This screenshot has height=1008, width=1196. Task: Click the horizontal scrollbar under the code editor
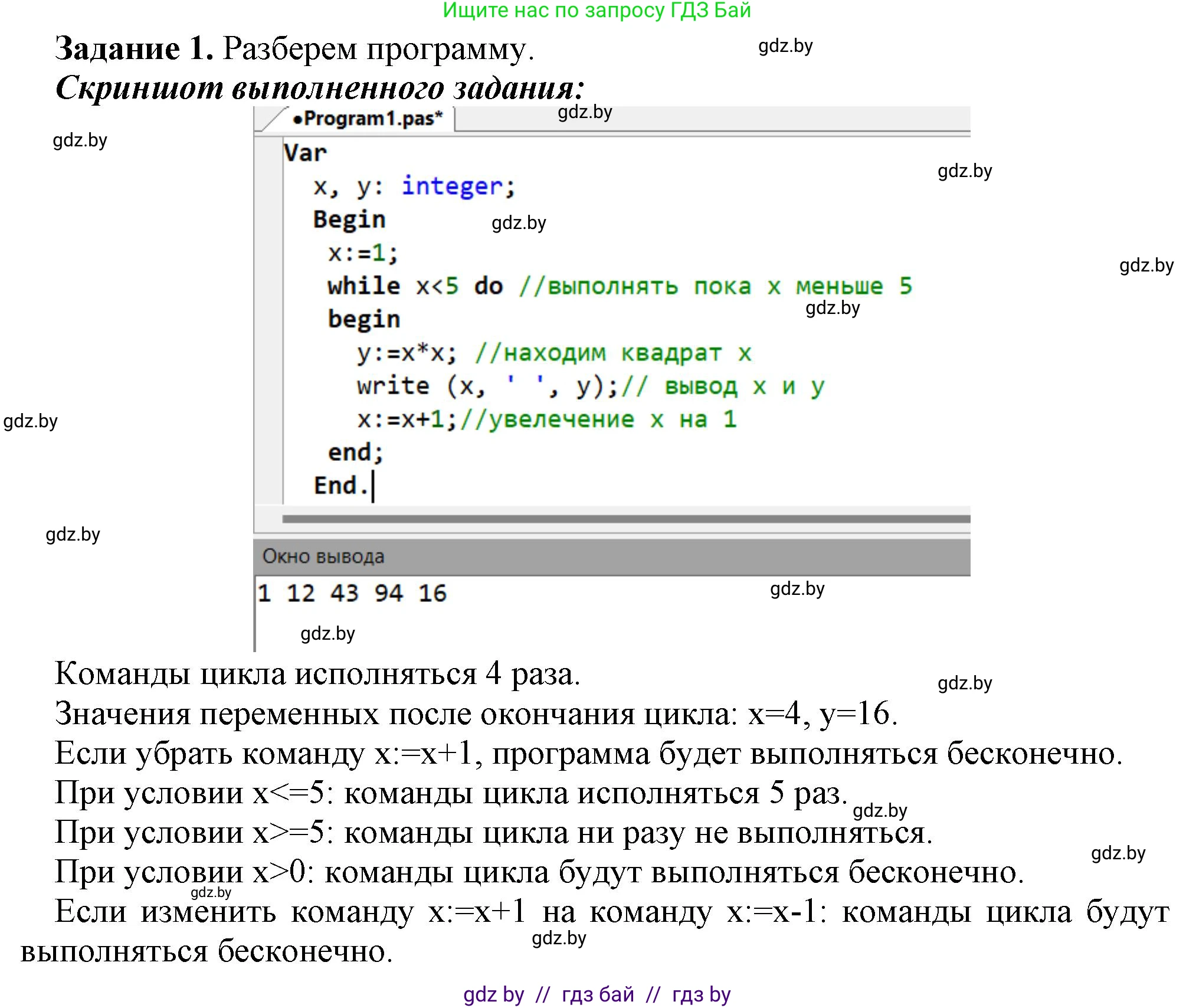[x=625, y=519]
